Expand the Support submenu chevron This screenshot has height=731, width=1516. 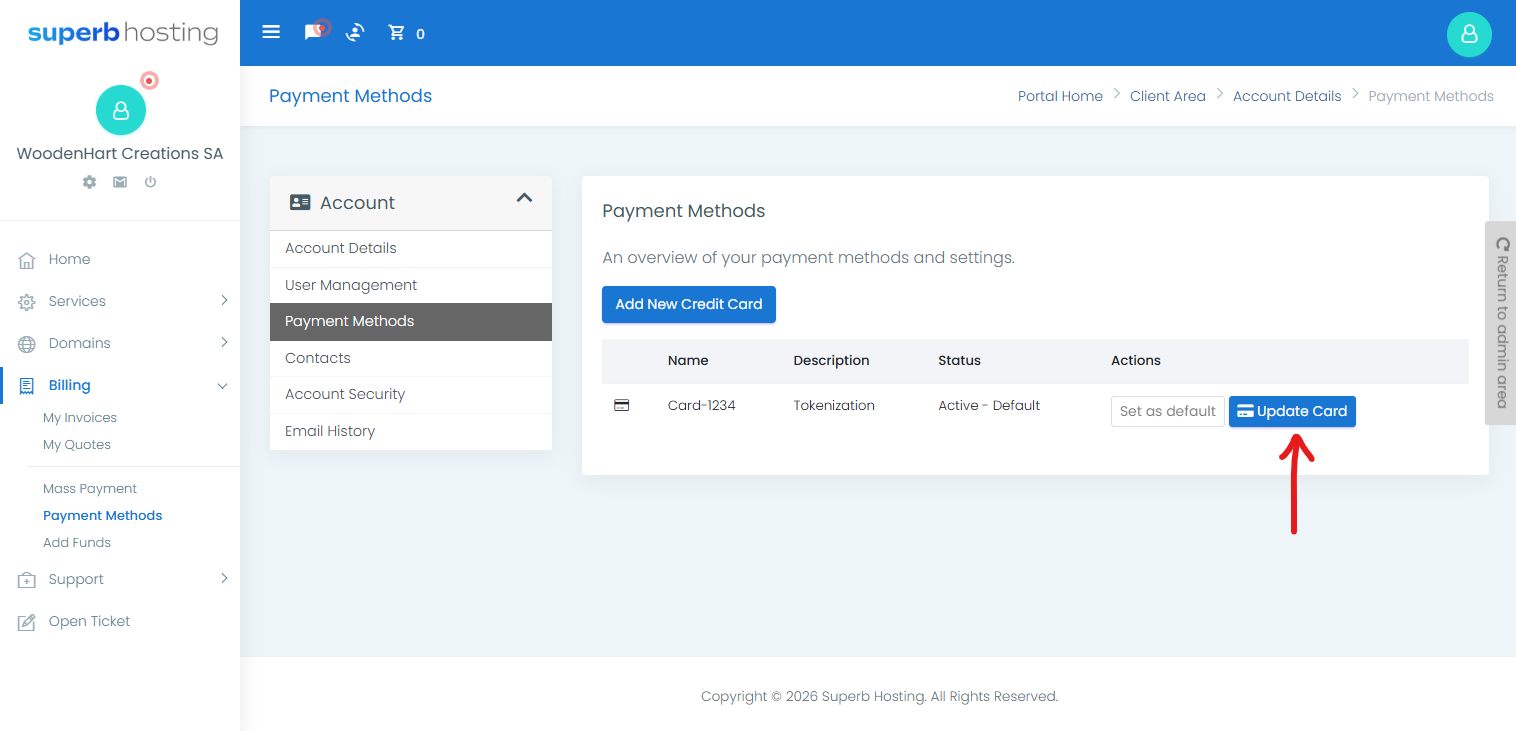tap(224, 578)
